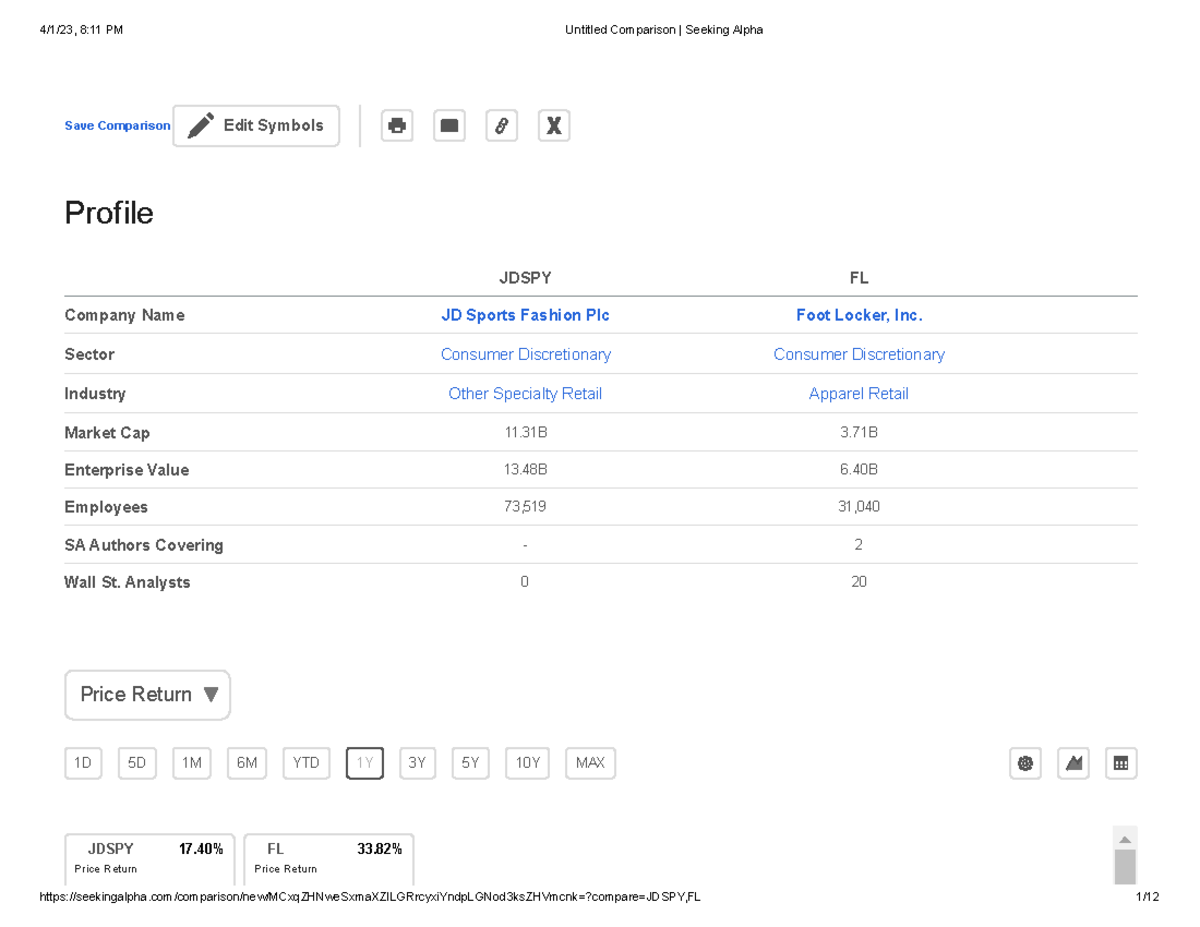Click the print icon

tap(397, 126)
